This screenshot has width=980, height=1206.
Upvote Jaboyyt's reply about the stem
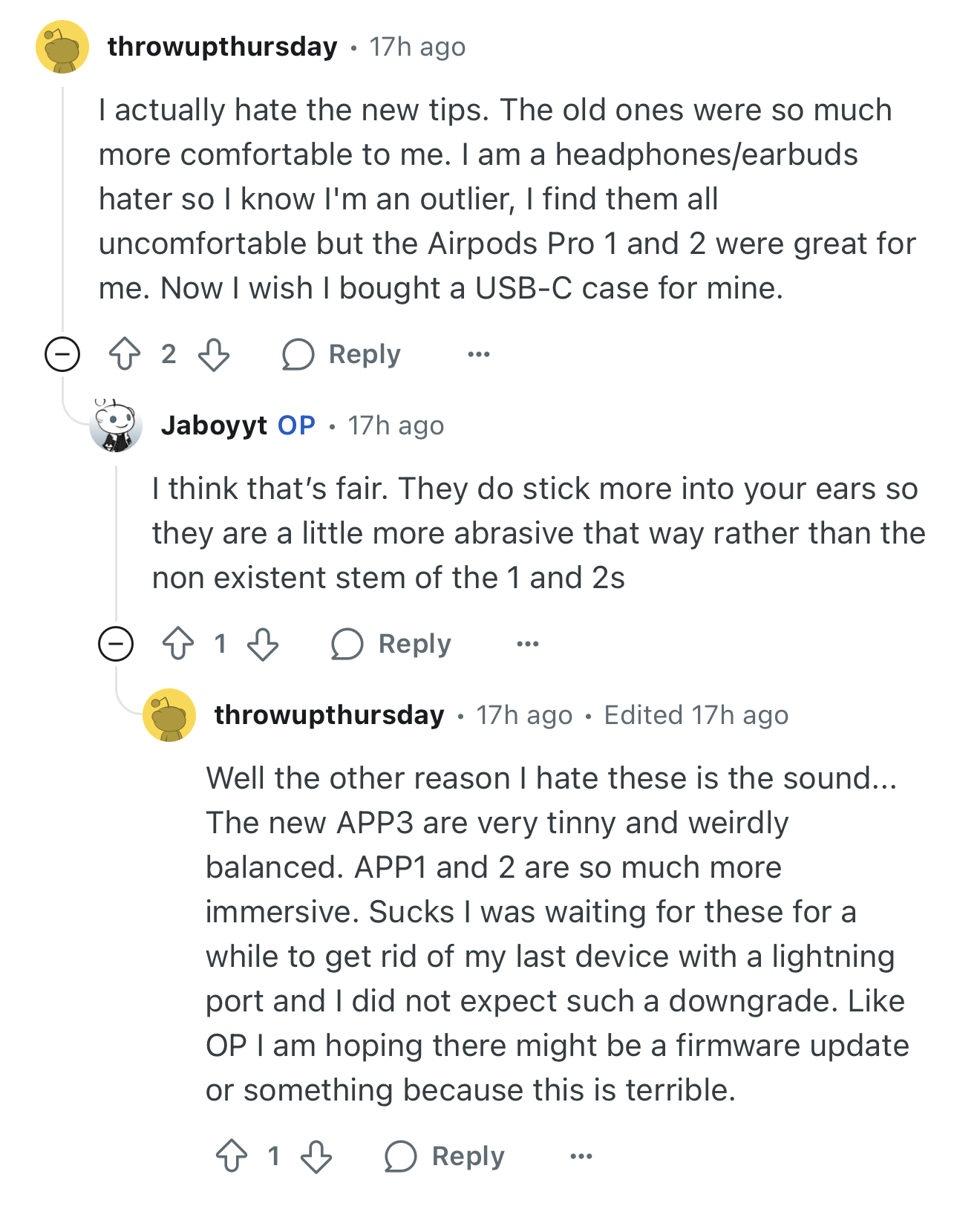[178, 644]
